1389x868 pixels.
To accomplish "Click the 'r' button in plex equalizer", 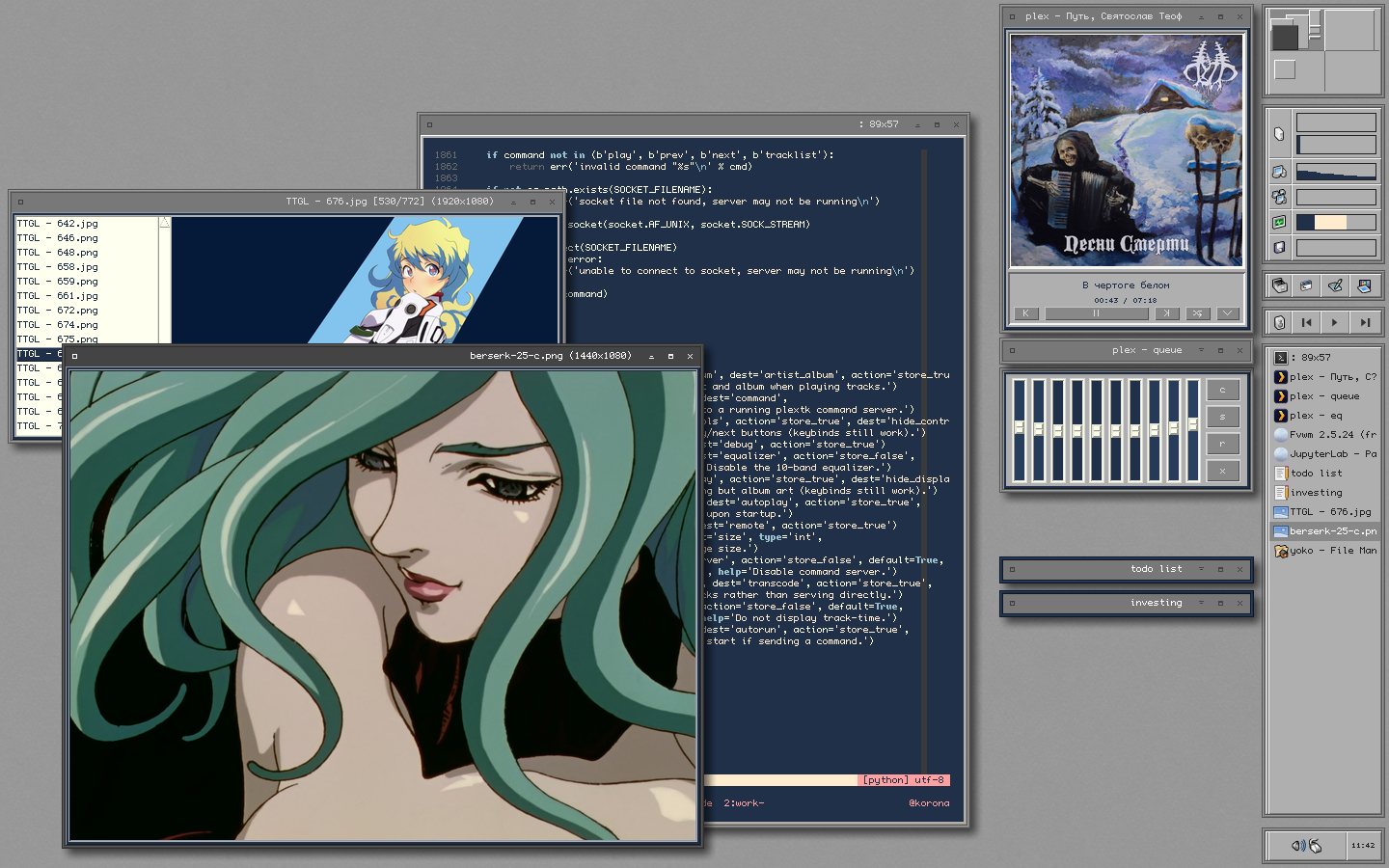I will click(1222, 444).
